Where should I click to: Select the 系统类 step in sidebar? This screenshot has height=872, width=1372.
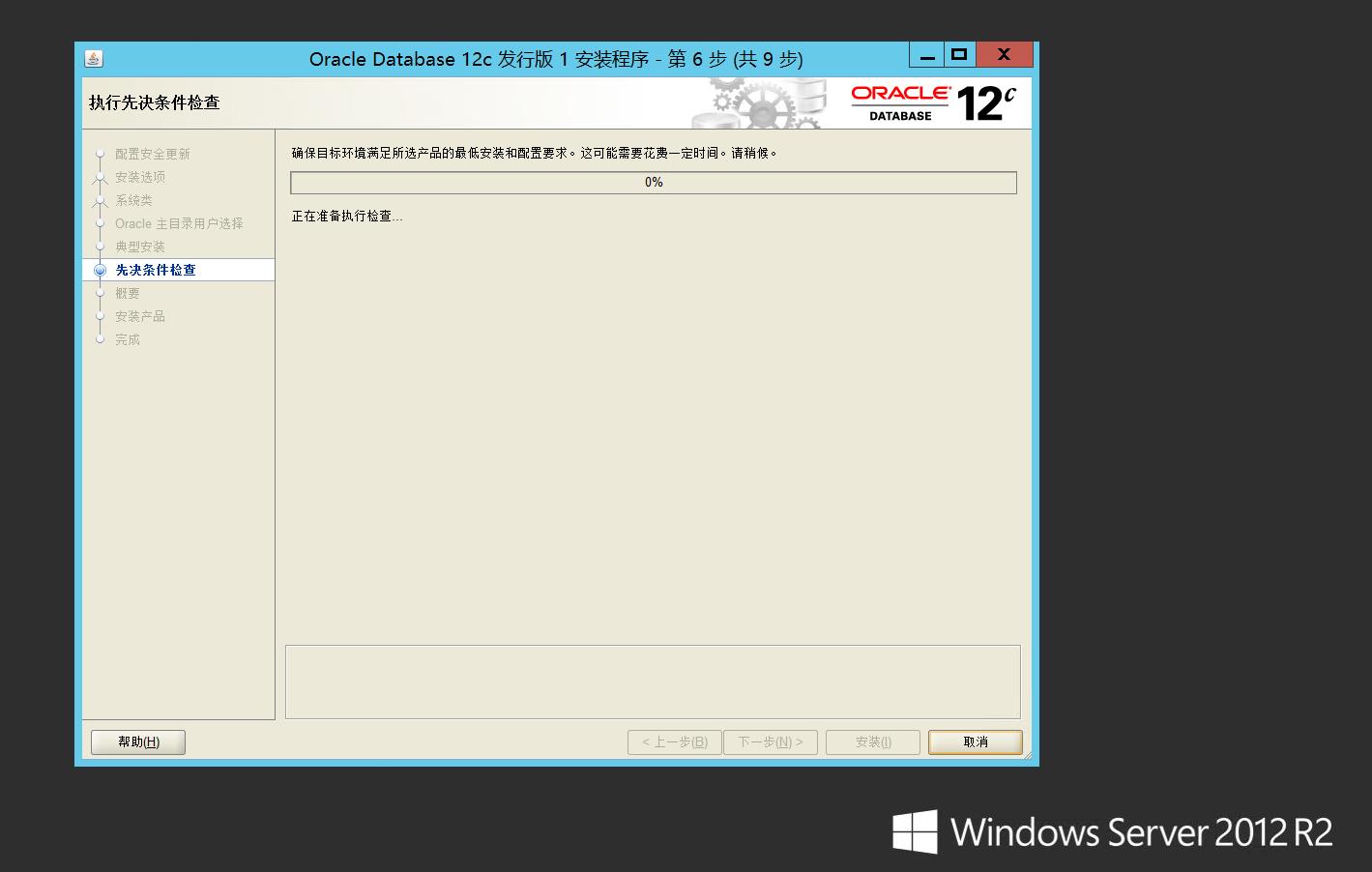[133, 200]
